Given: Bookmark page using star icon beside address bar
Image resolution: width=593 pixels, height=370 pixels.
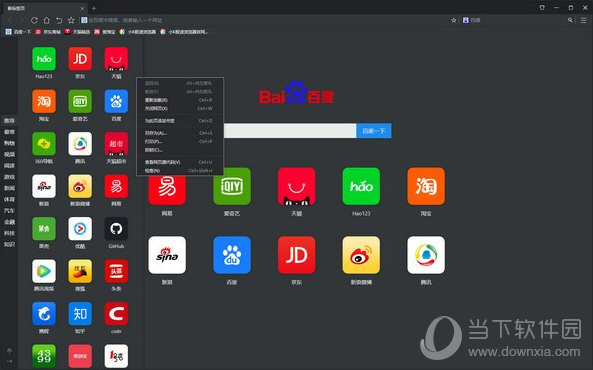Looking at the screenshot, I should click(71, 20).
